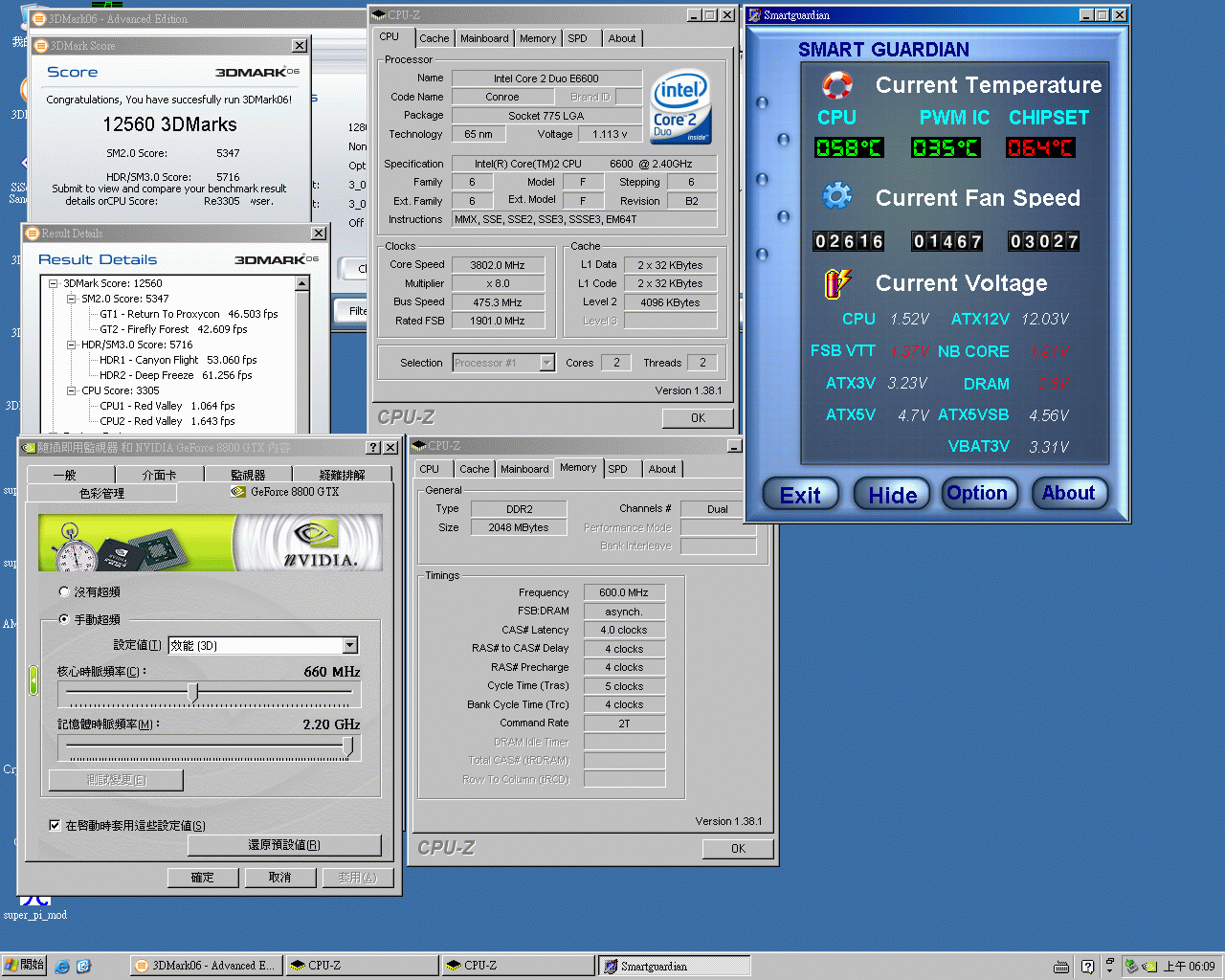Click the Intel Core 2 Duo logo
Image resolution: width=1225 pixels, height=980 pixels.
680,106
